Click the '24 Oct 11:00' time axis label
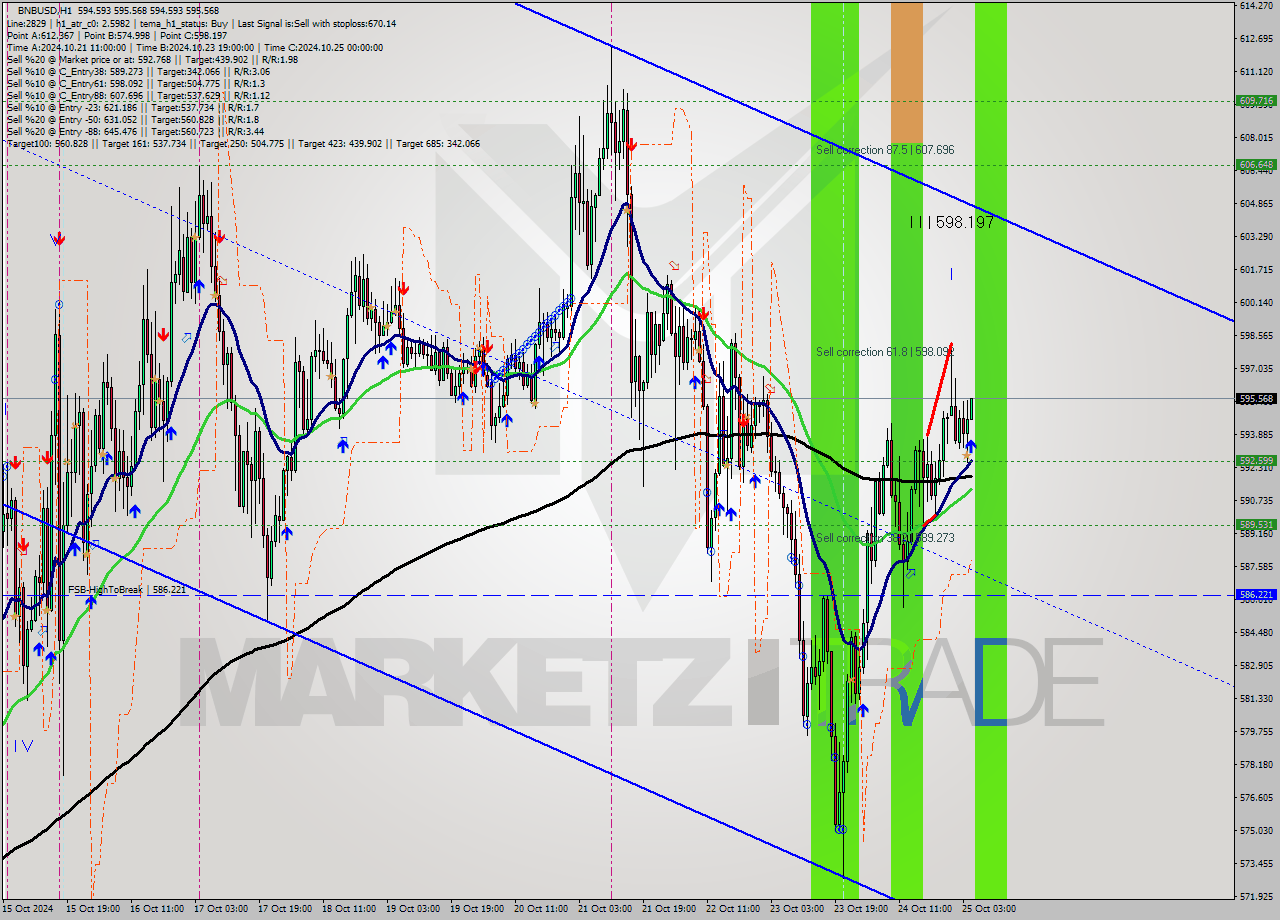 click(924, 909)
